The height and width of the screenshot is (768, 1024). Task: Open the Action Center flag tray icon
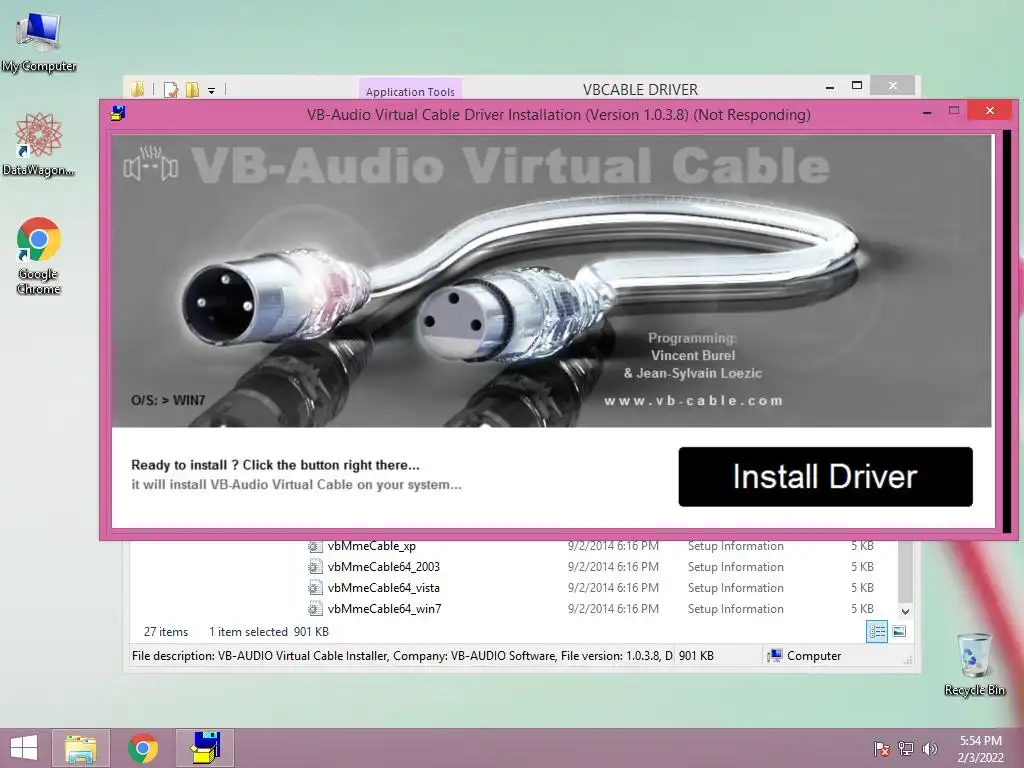coord(881,749)
